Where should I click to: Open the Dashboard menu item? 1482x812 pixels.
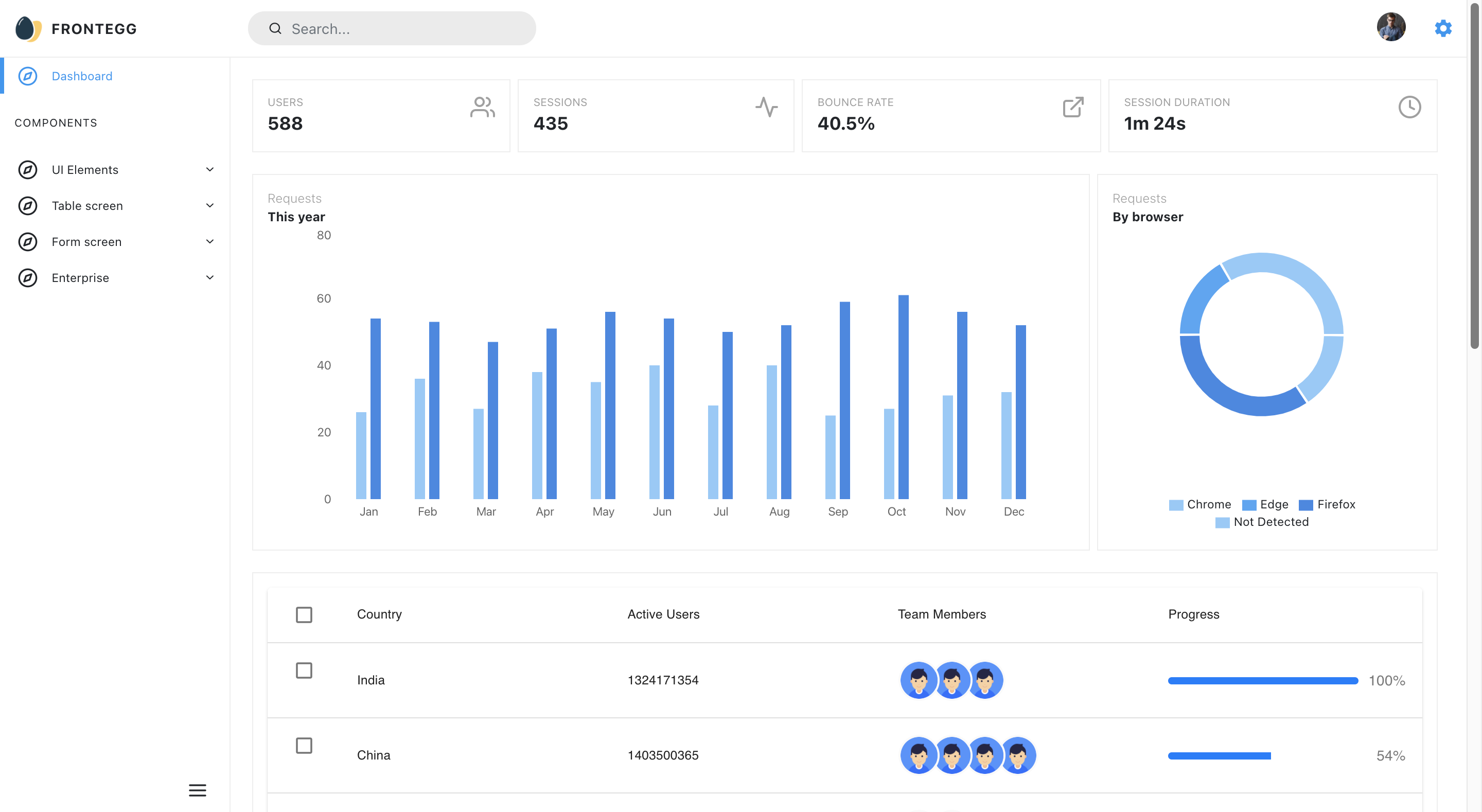(82, 76)
